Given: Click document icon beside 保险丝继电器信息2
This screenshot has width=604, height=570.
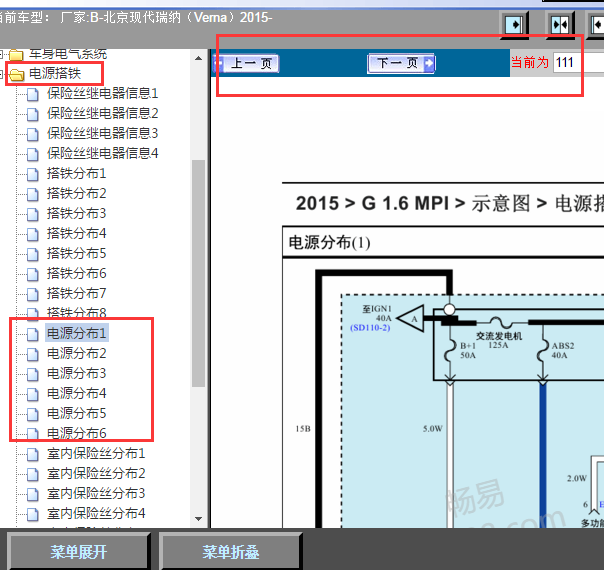Looking at the screenshot, I should [33, 114].
